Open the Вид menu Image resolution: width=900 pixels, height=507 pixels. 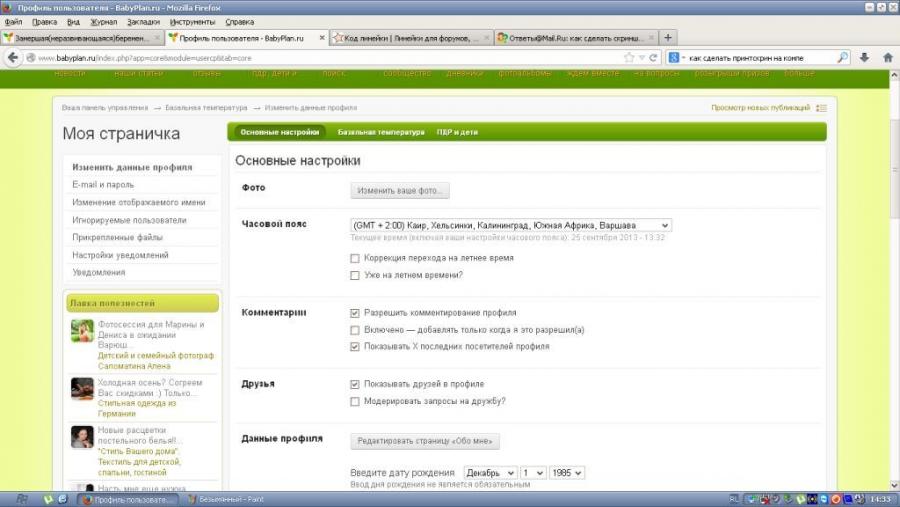(73, 22)
